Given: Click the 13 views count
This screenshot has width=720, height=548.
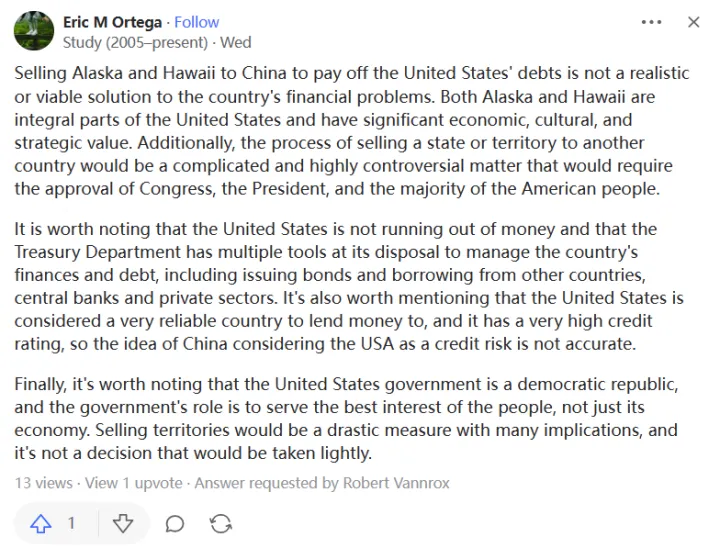Looking at the screenshot, I should click(43, 483).
